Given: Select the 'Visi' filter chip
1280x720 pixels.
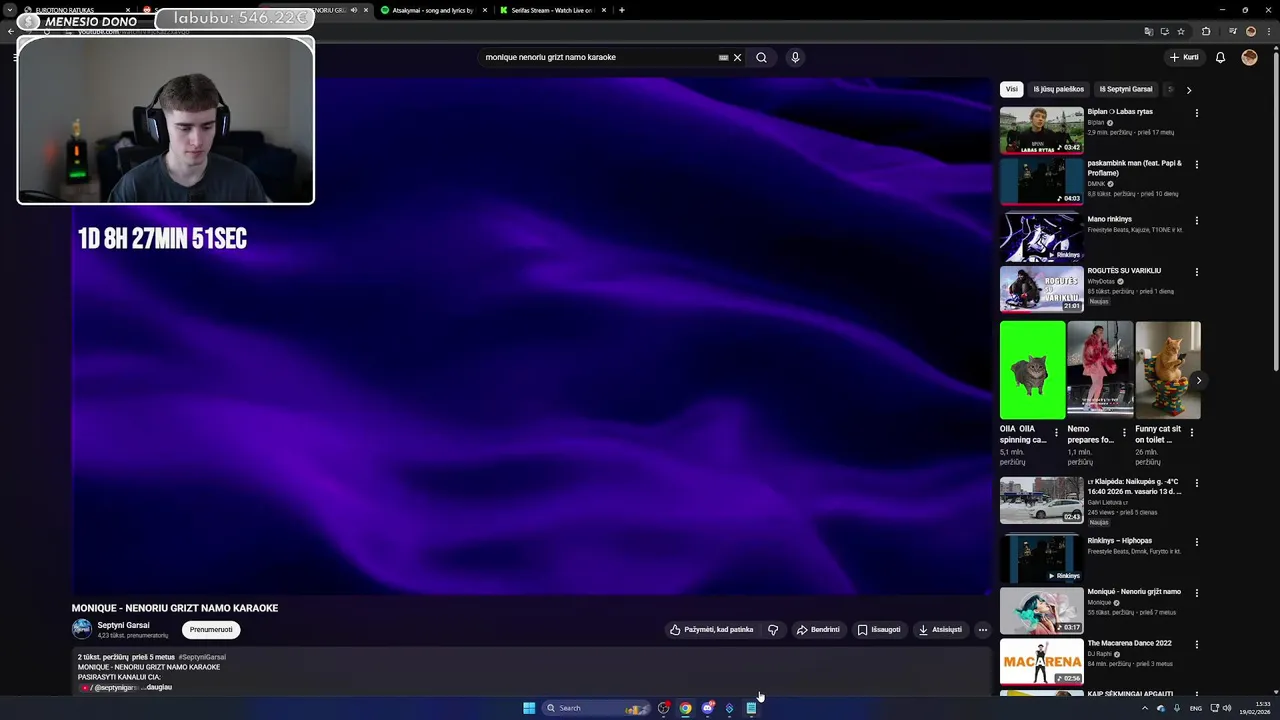Looking at the screenshot, I should click(x=1011, y=89).
